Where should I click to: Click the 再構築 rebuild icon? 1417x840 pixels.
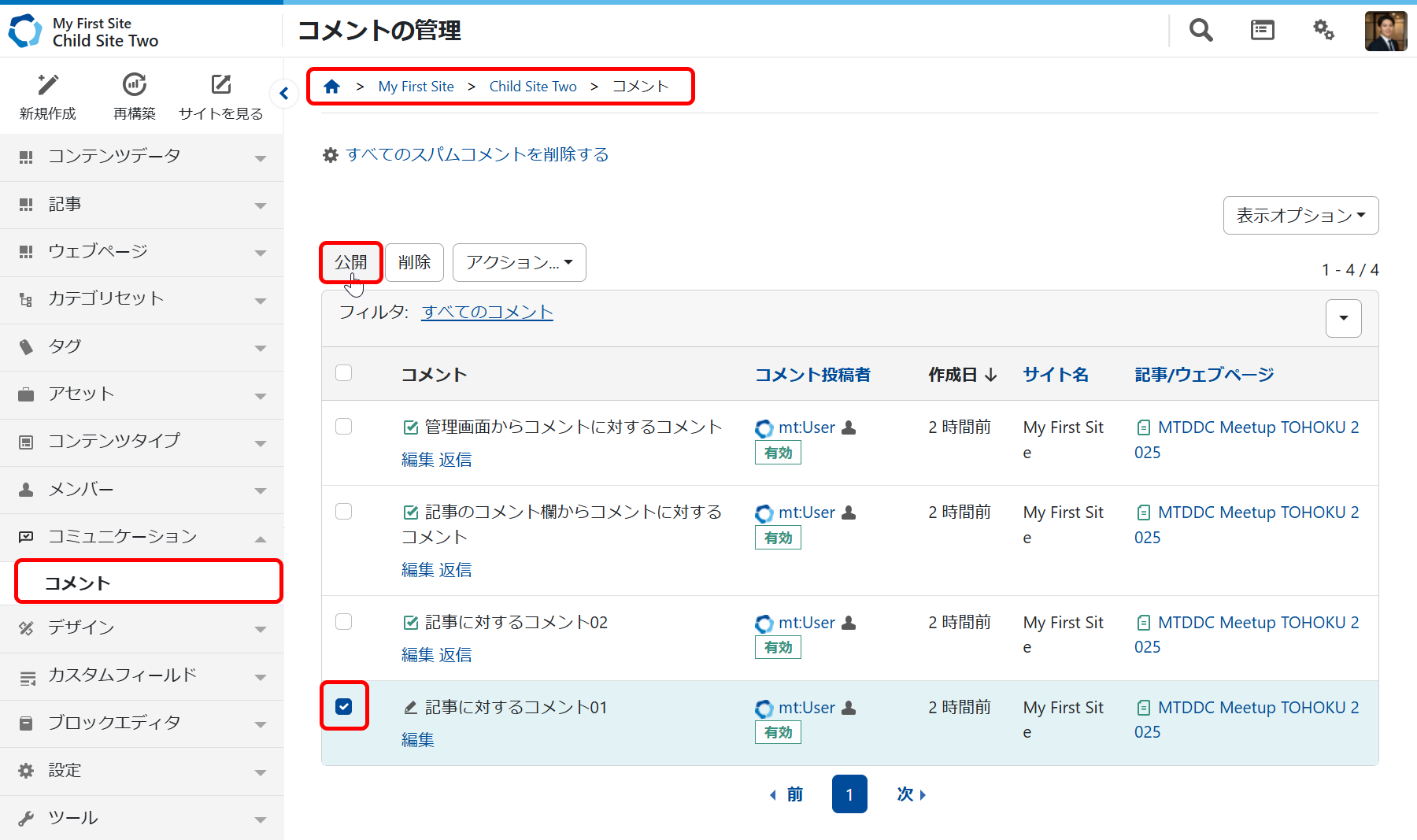click(135, 85)
